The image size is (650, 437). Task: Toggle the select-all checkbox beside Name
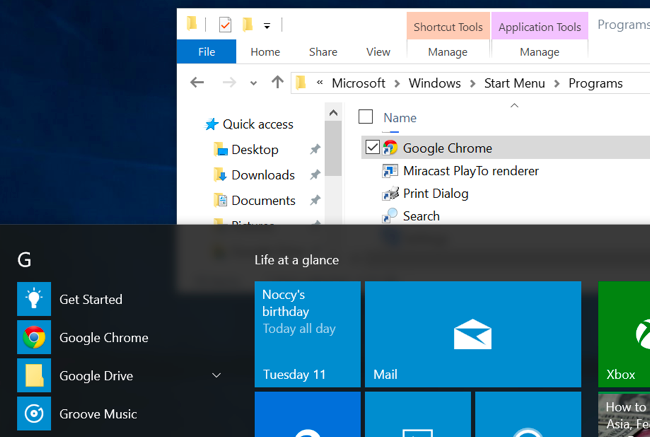tap(365, 117)
